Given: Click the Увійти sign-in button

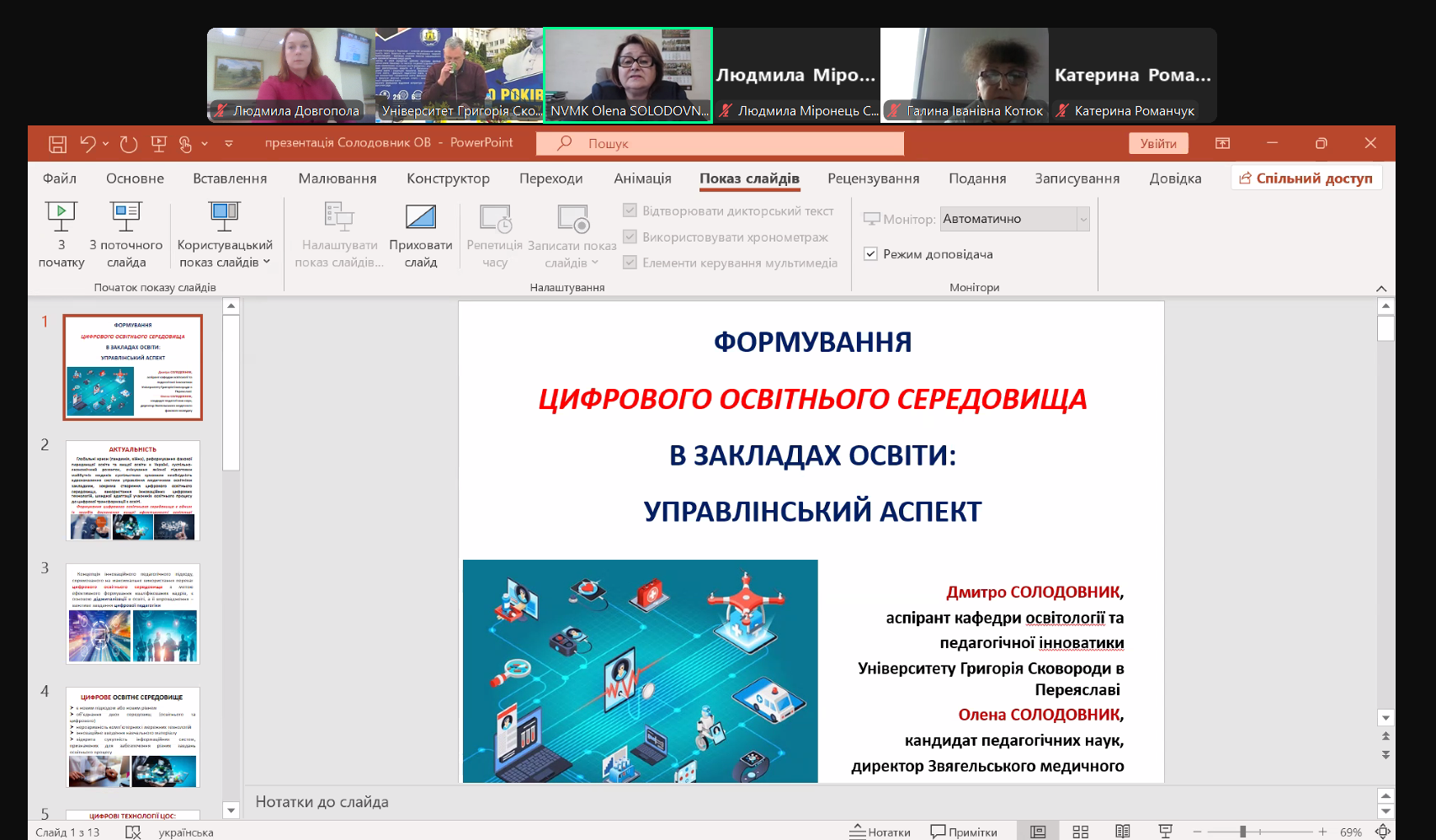Looking at the screenshot, I should coord(1158,144).
